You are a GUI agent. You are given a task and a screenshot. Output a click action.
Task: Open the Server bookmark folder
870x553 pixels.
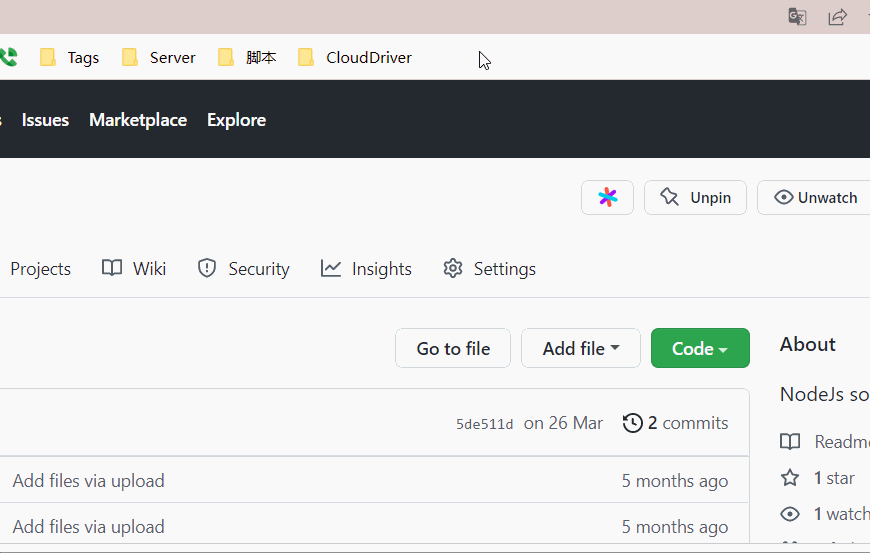159,58
